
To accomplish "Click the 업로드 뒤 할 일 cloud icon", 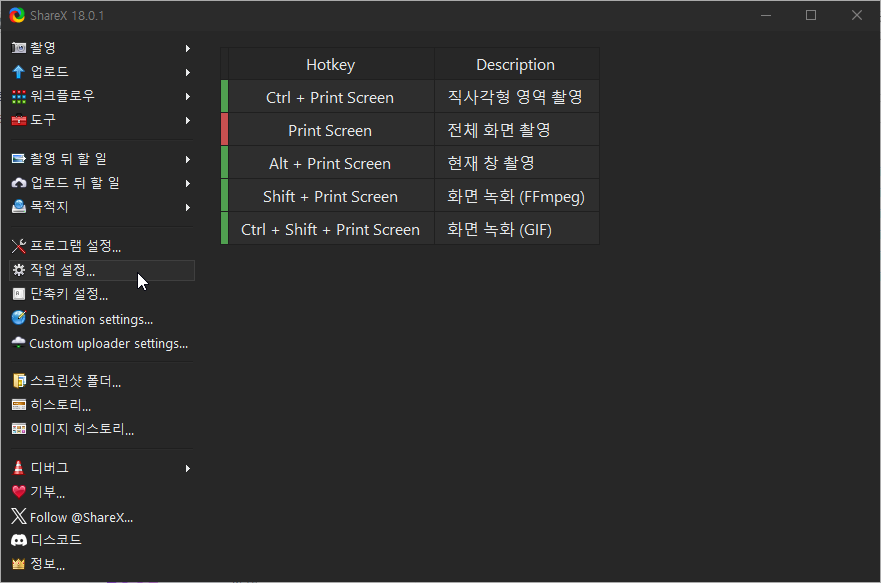I will pos(19,183).
